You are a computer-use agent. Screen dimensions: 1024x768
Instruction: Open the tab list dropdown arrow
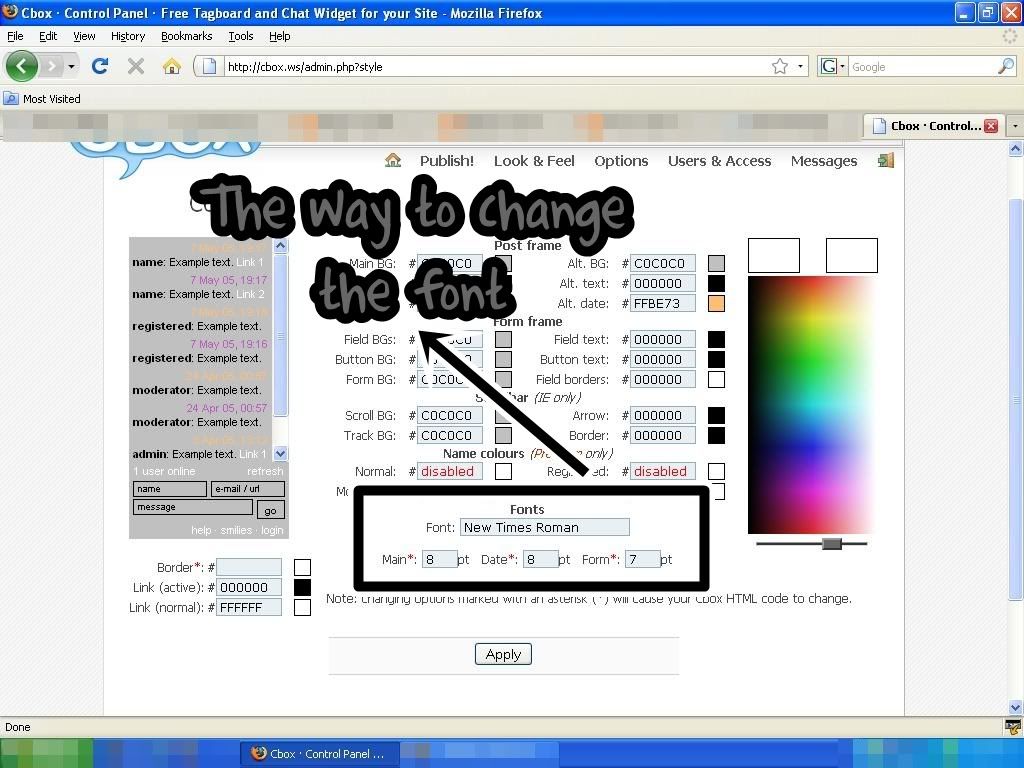(x=1014, y=126)
